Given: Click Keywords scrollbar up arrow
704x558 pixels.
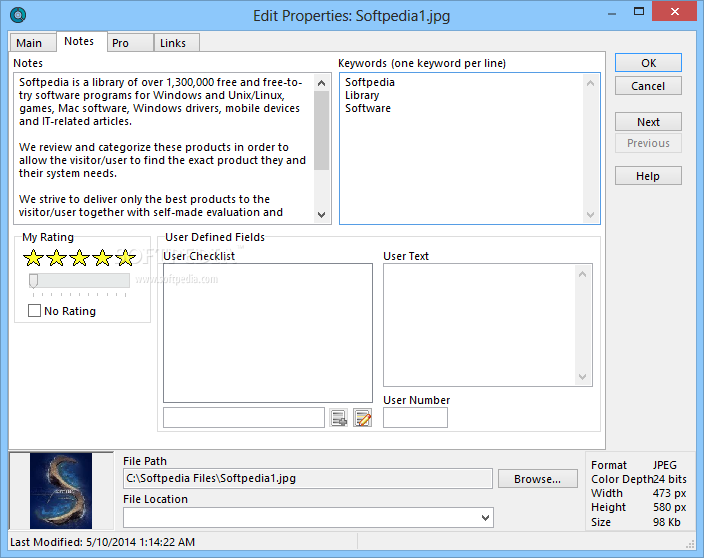Looking at the screenshot, I should pos(590,83).
